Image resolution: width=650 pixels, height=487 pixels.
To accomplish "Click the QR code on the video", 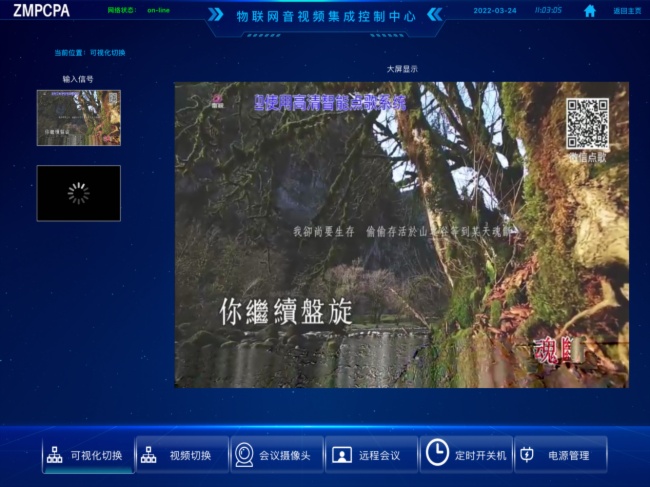I will click(588, 124).
